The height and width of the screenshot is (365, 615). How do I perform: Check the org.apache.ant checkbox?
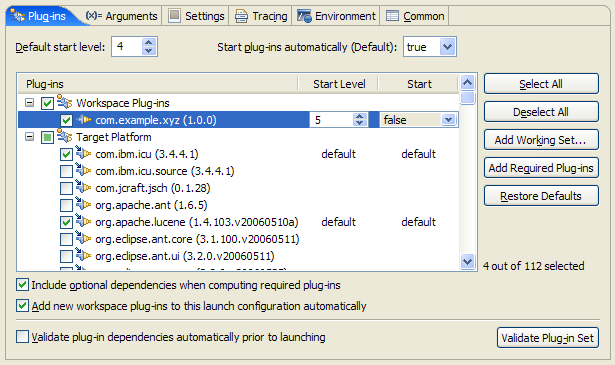[x=66, y=205]
